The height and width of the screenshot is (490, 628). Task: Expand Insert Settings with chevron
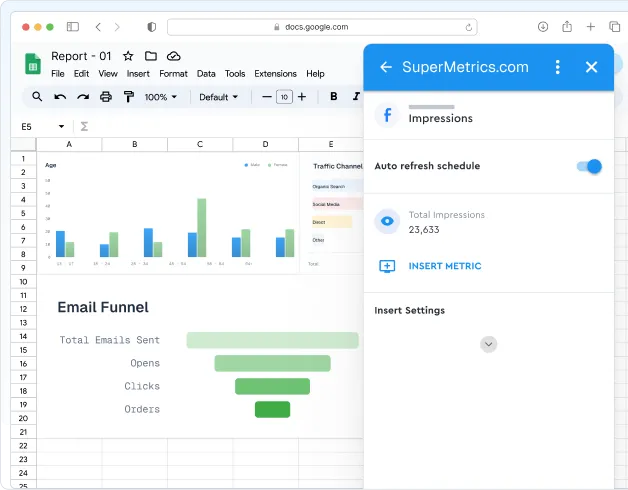point(489,344)
